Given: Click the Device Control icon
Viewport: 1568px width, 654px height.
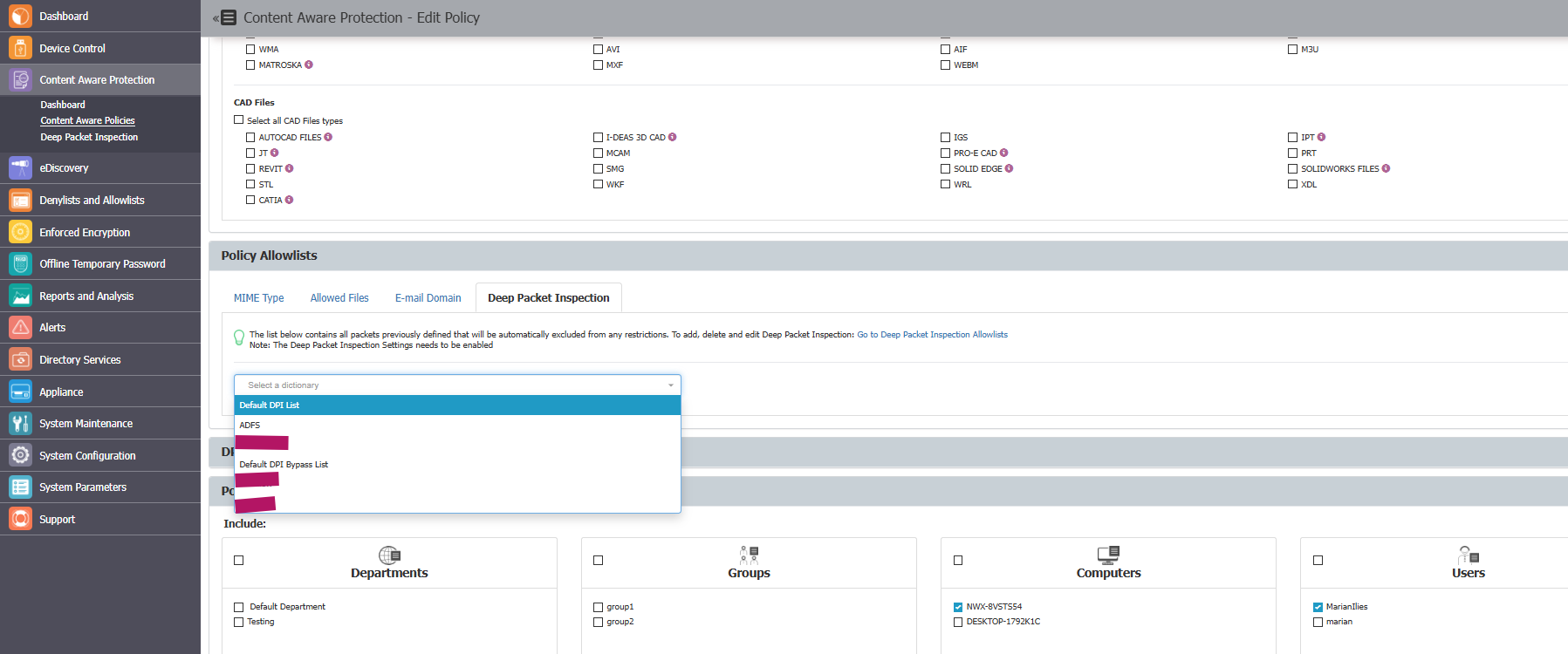Looking at the screenshot, I should click(20, 48).
